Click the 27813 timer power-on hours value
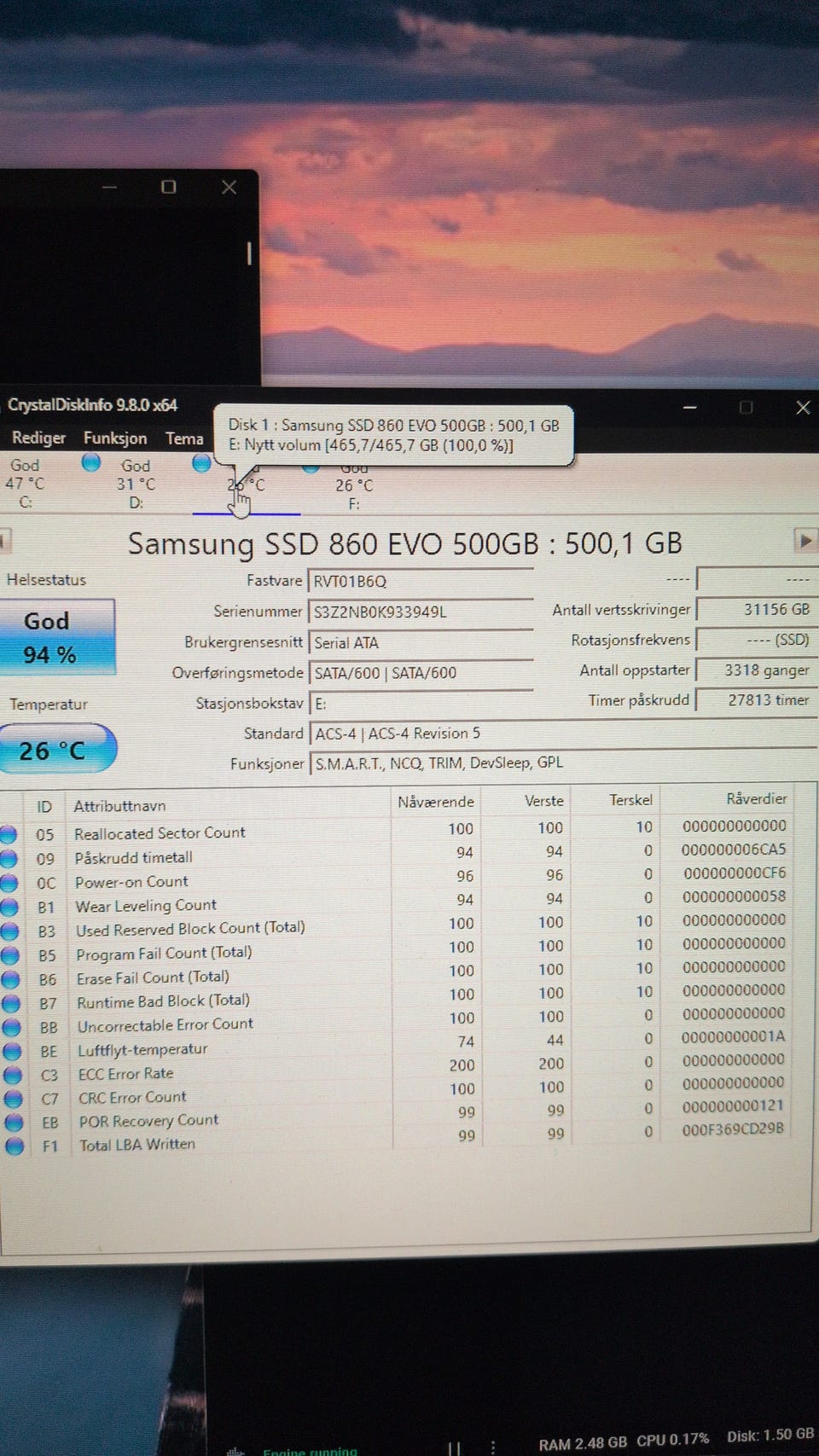The image size is (819, 1456). [757, 699]
